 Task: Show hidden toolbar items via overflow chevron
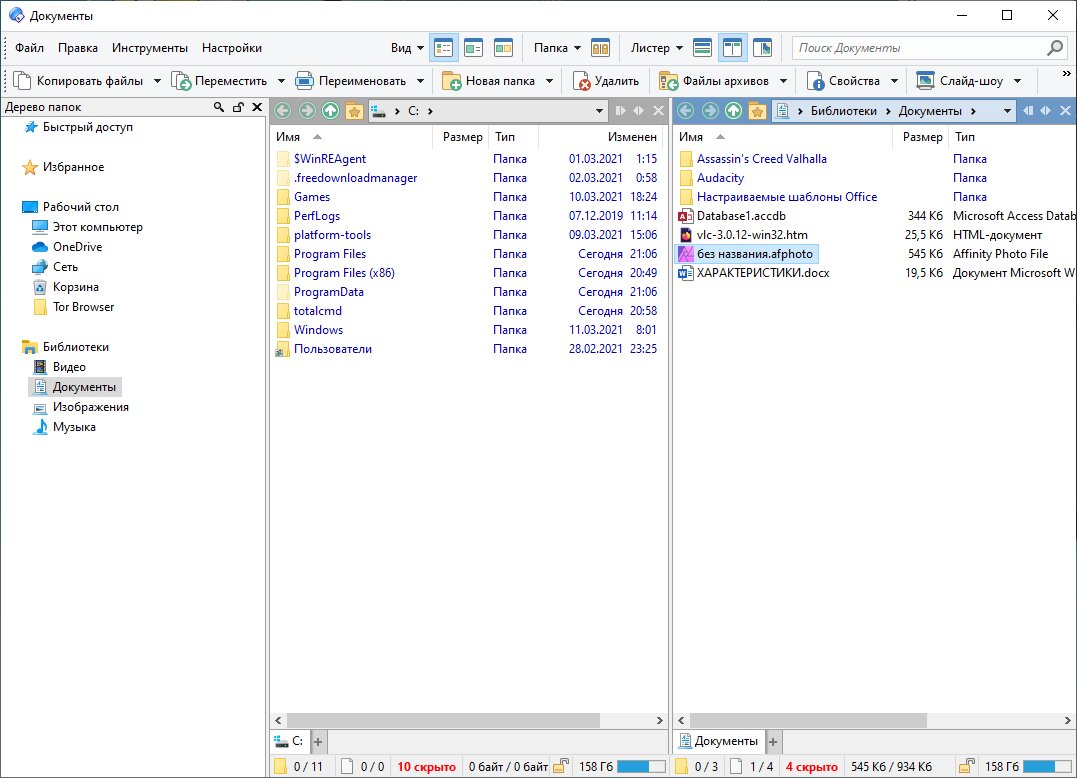tap(1066, 73)
